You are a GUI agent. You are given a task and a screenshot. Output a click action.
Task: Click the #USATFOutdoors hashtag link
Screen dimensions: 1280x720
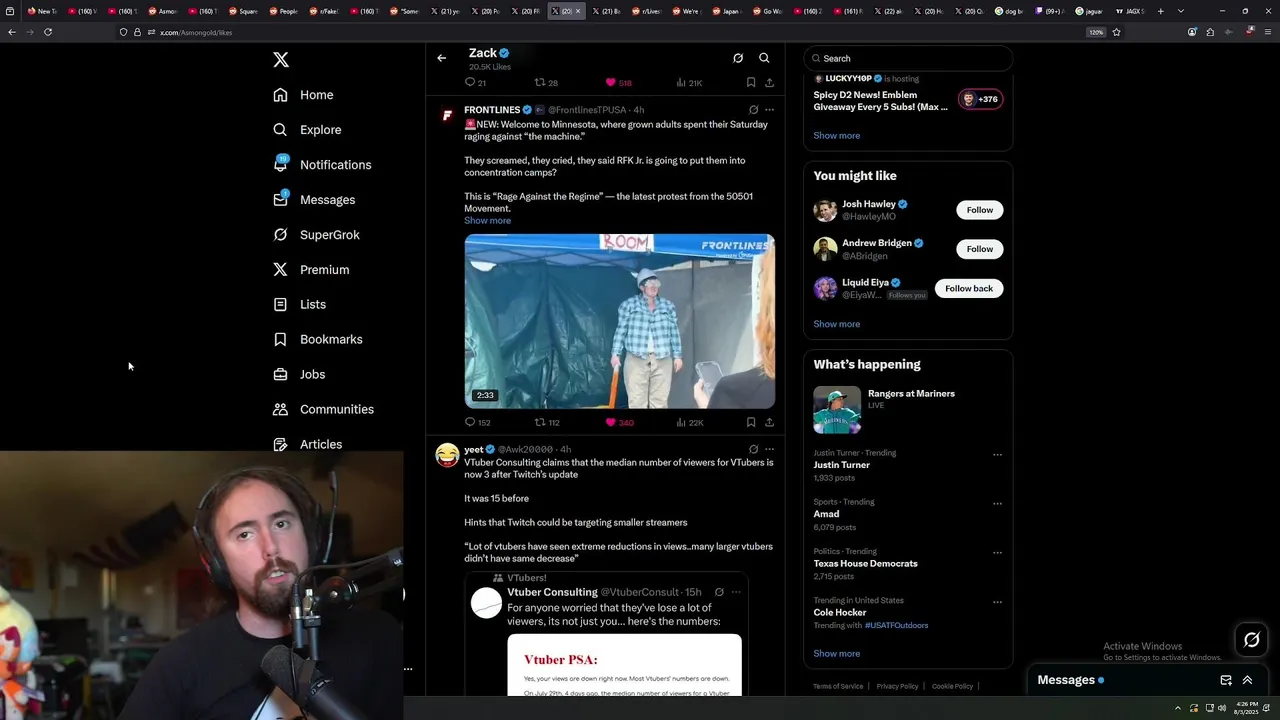[x=896, y=625]
